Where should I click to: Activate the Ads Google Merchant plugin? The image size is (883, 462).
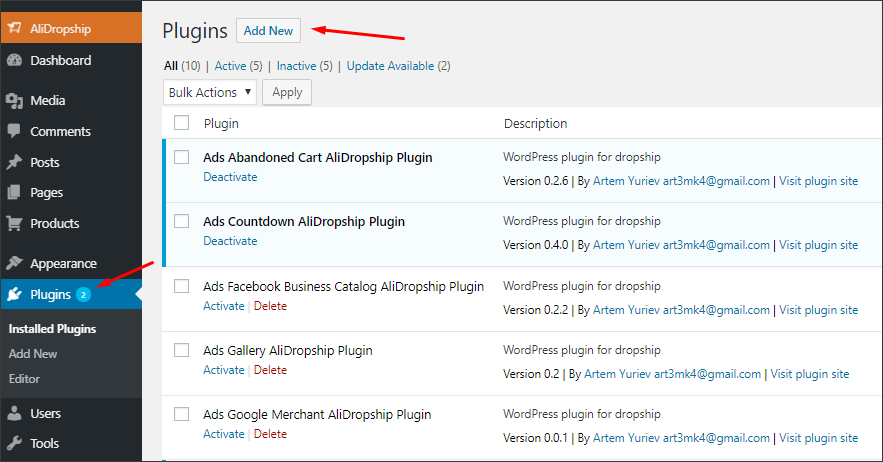click(x=224, y=434)
